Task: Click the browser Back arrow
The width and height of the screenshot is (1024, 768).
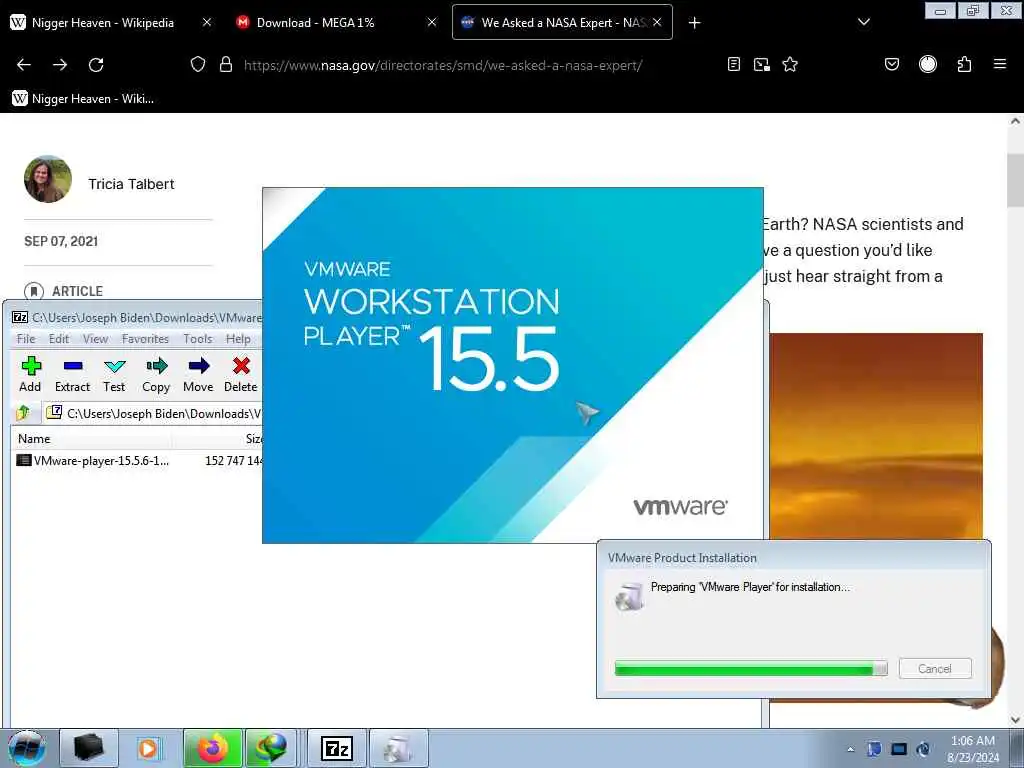Action: pos(24,65)
